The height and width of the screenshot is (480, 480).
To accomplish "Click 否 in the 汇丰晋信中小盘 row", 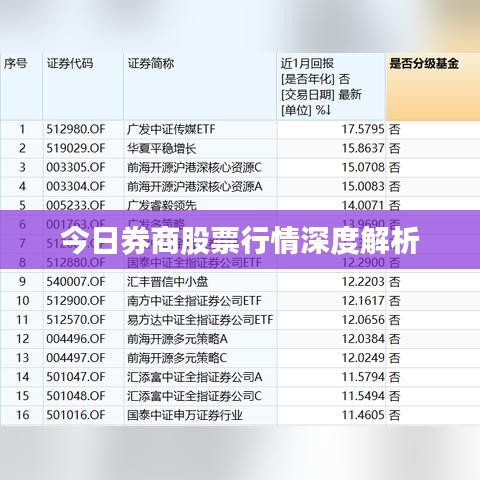I will pyautogui.click(x=394, y=282).
